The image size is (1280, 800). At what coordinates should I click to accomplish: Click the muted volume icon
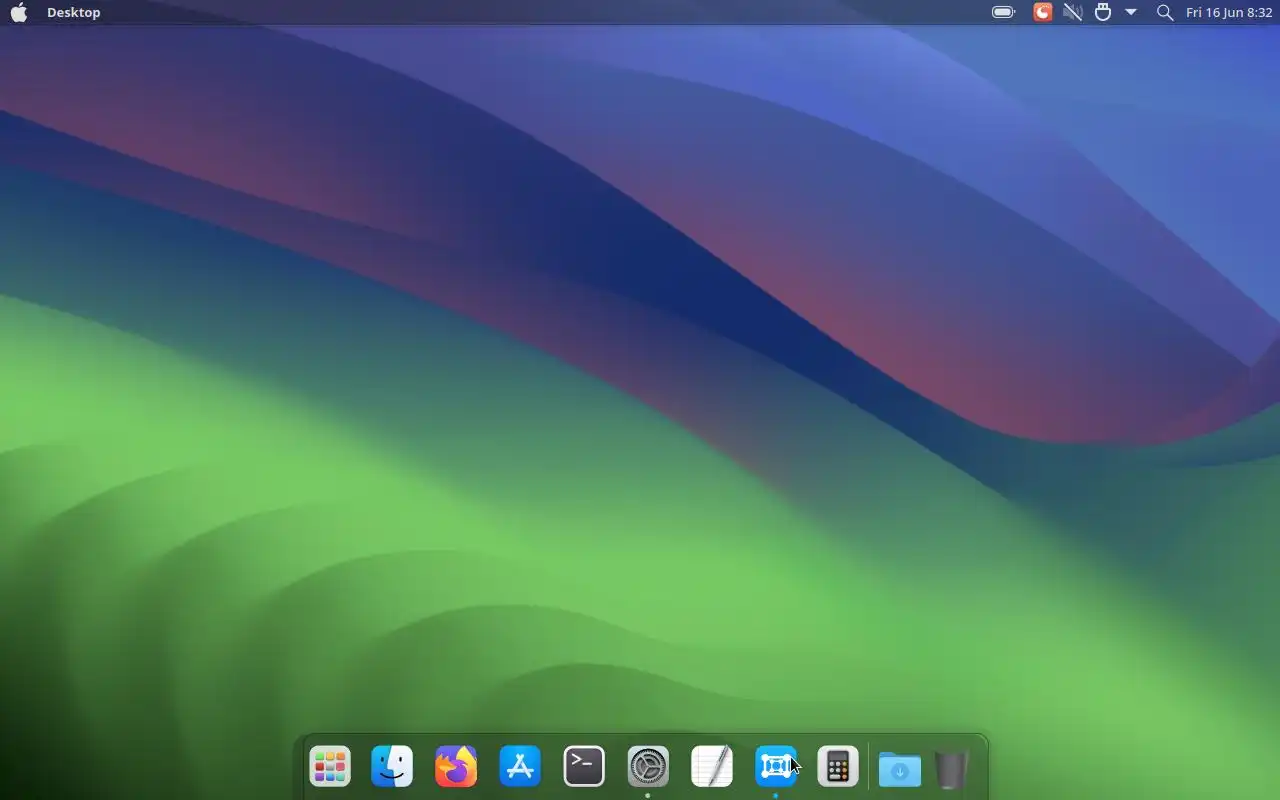click(x=1073, y=12)
